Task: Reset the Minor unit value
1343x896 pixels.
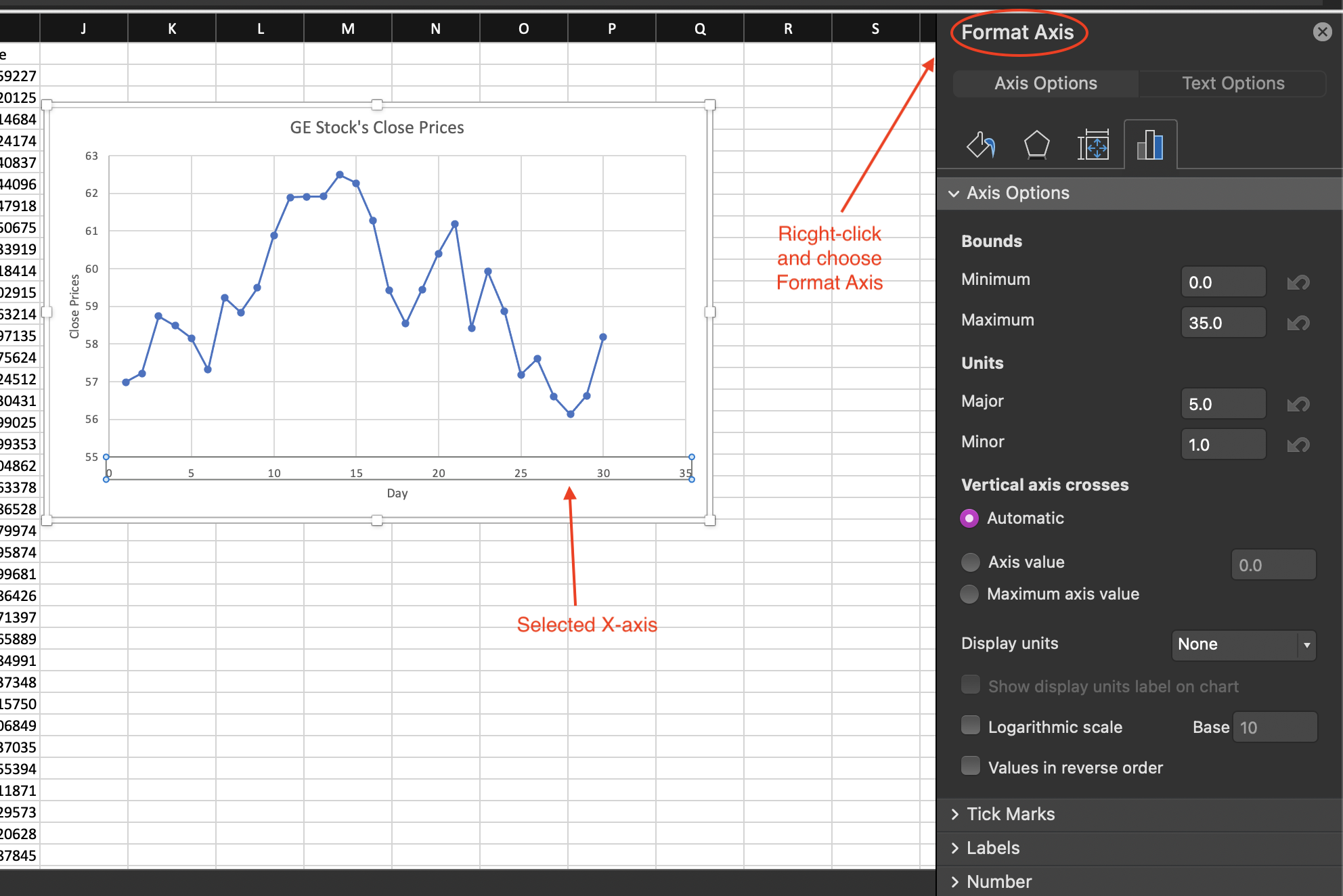Action: click(1298, 445)
